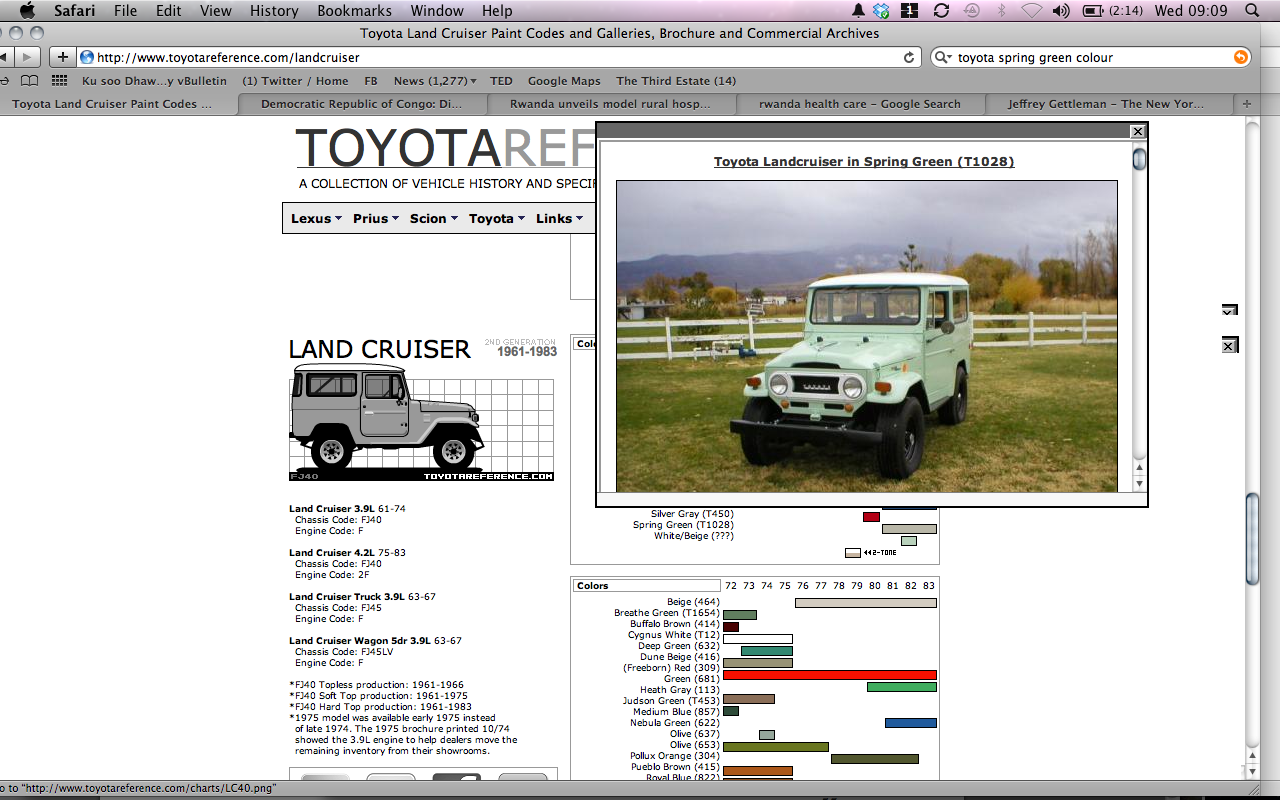The height and width of the screenshot is (800, 1280).
Task: Add bookmark with the plus button
Action: pos(62,57)
